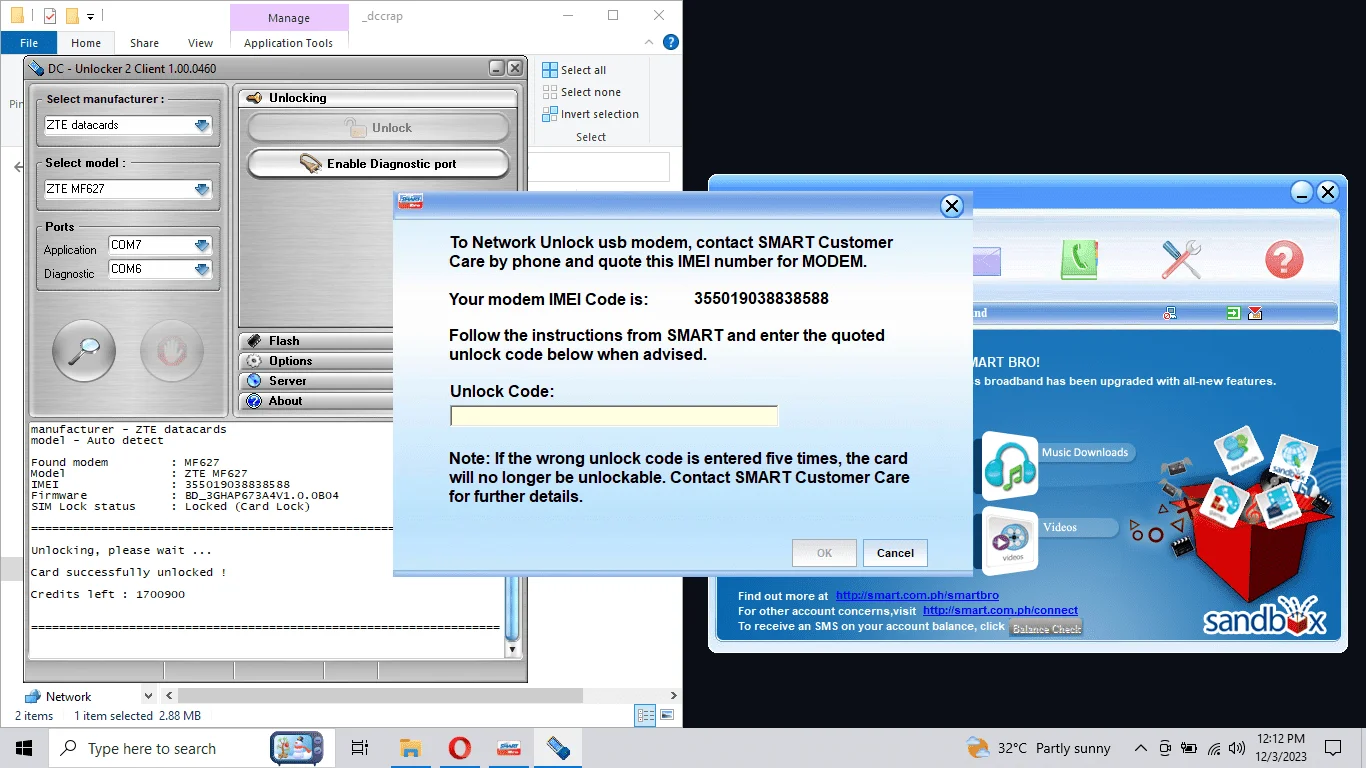The height and width of the screenshot is (768, 1366).
Task: Click the red envelope message status icon
Action: (1255, 313)
